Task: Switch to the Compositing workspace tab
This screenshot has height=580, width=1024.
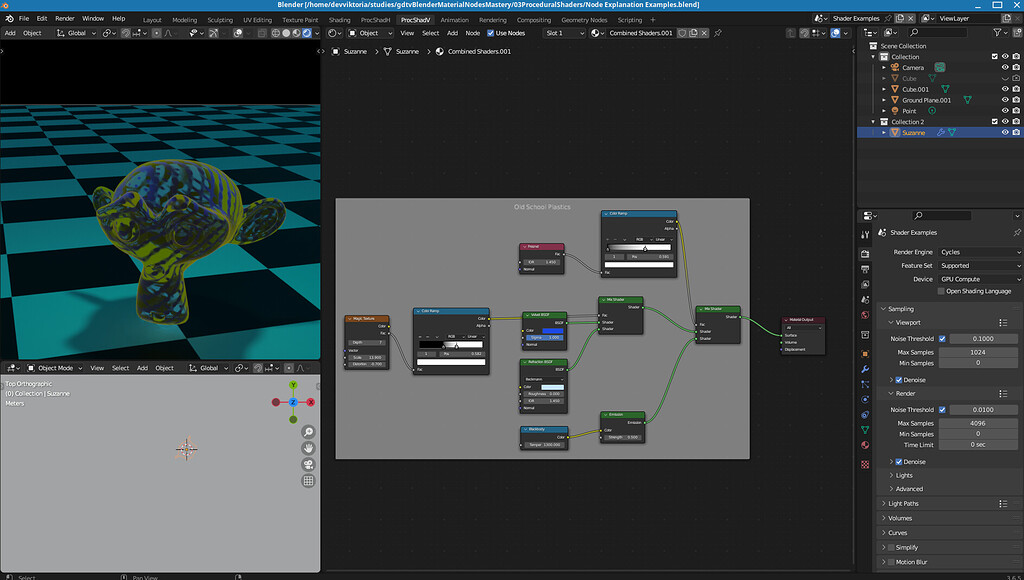Action: [x=533, y=19]
